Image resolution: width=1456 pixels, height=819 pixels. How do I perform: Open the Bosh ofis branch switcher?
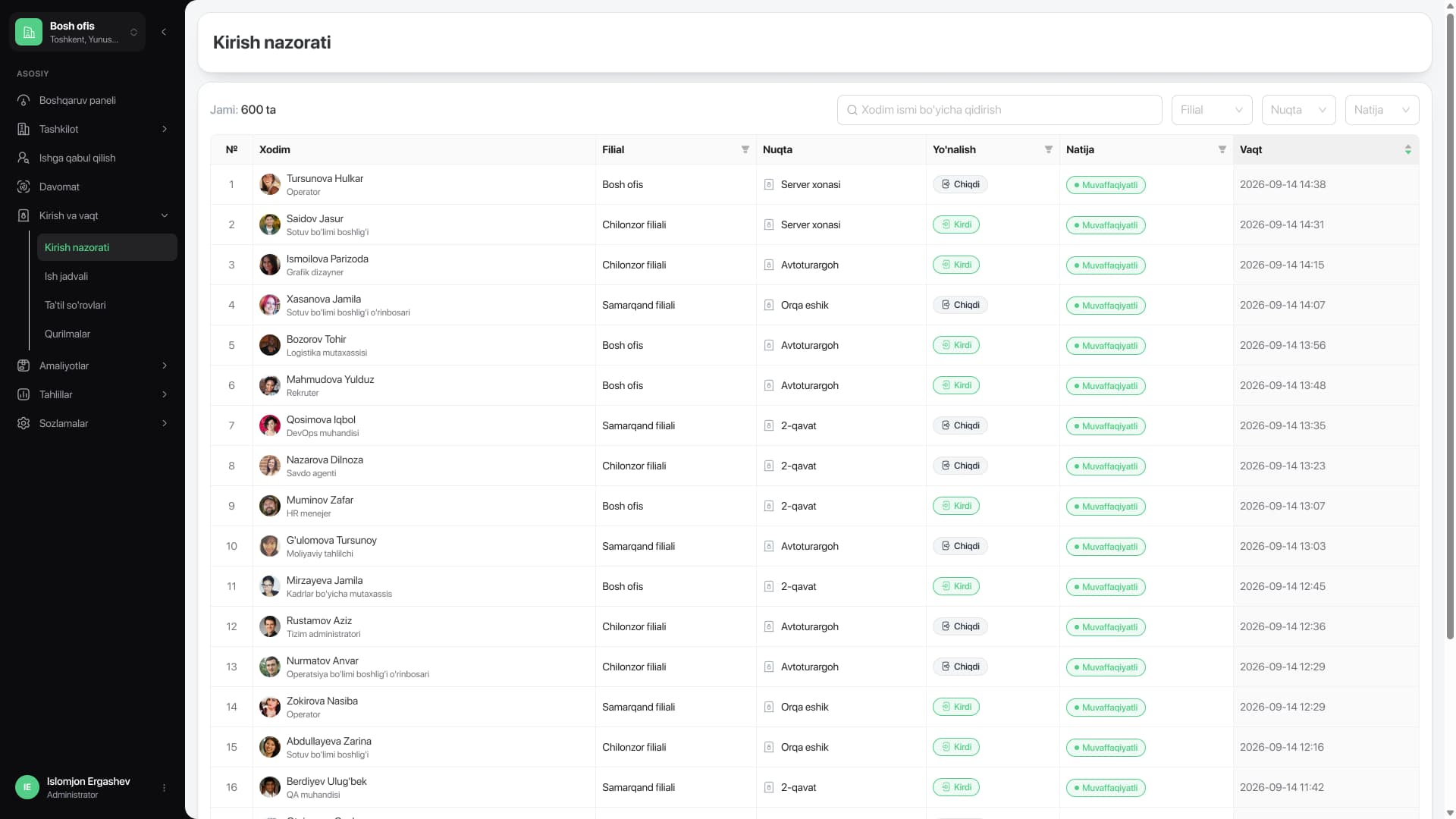click(x=77, y=32)
